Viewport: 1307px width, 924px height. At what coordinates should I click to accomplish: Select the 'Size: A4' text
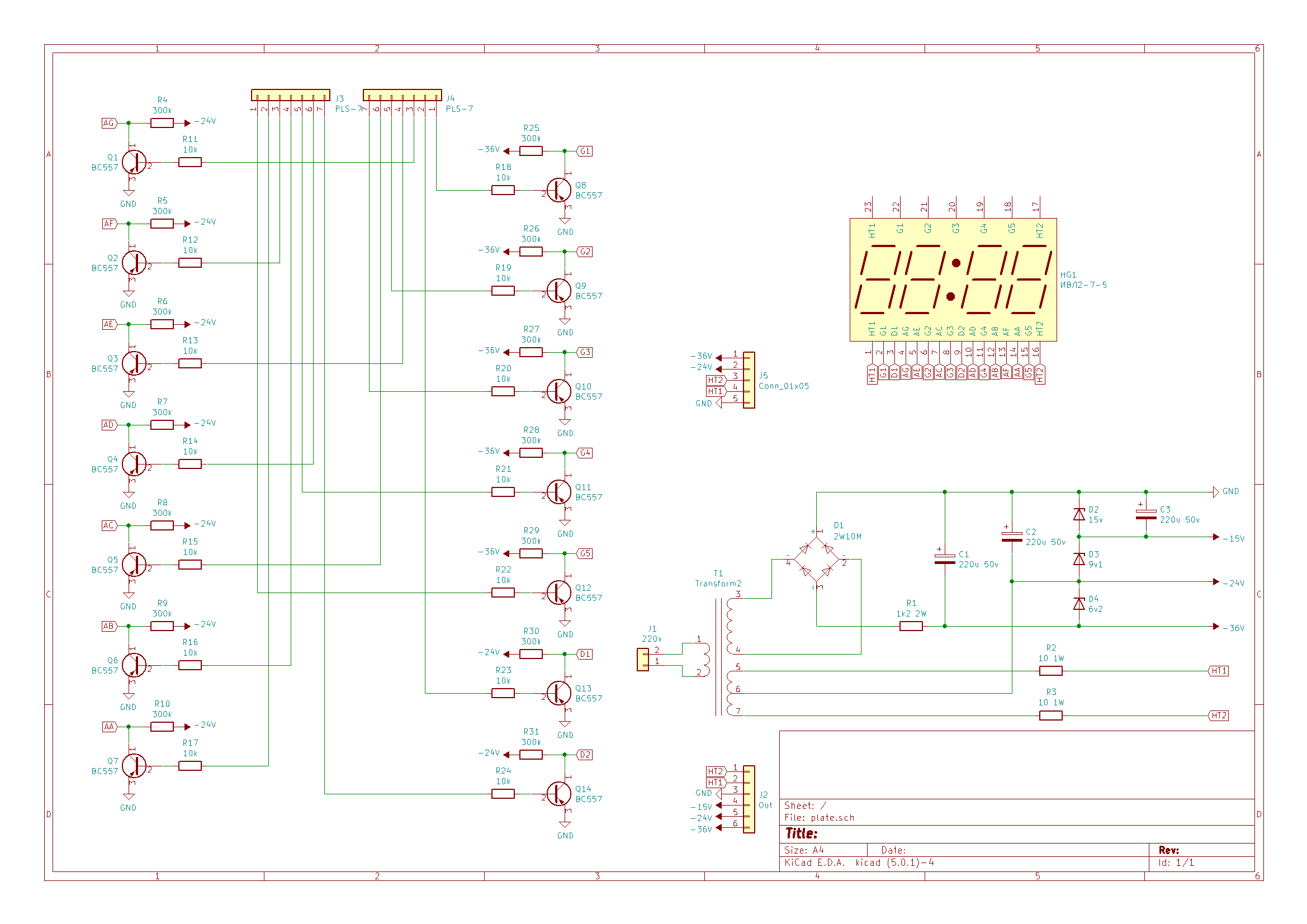click(804, 851)
